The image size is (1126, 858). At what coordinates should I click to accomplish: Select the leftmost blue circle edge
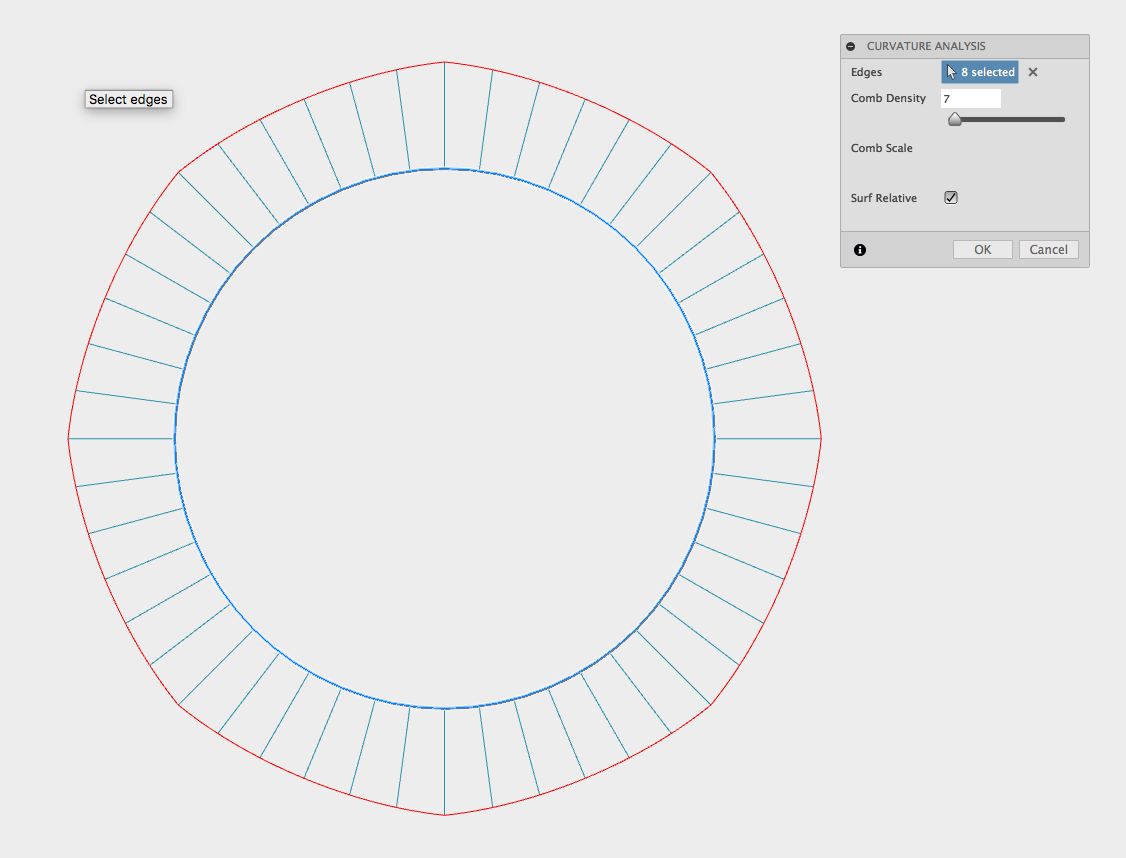point(174,438)
